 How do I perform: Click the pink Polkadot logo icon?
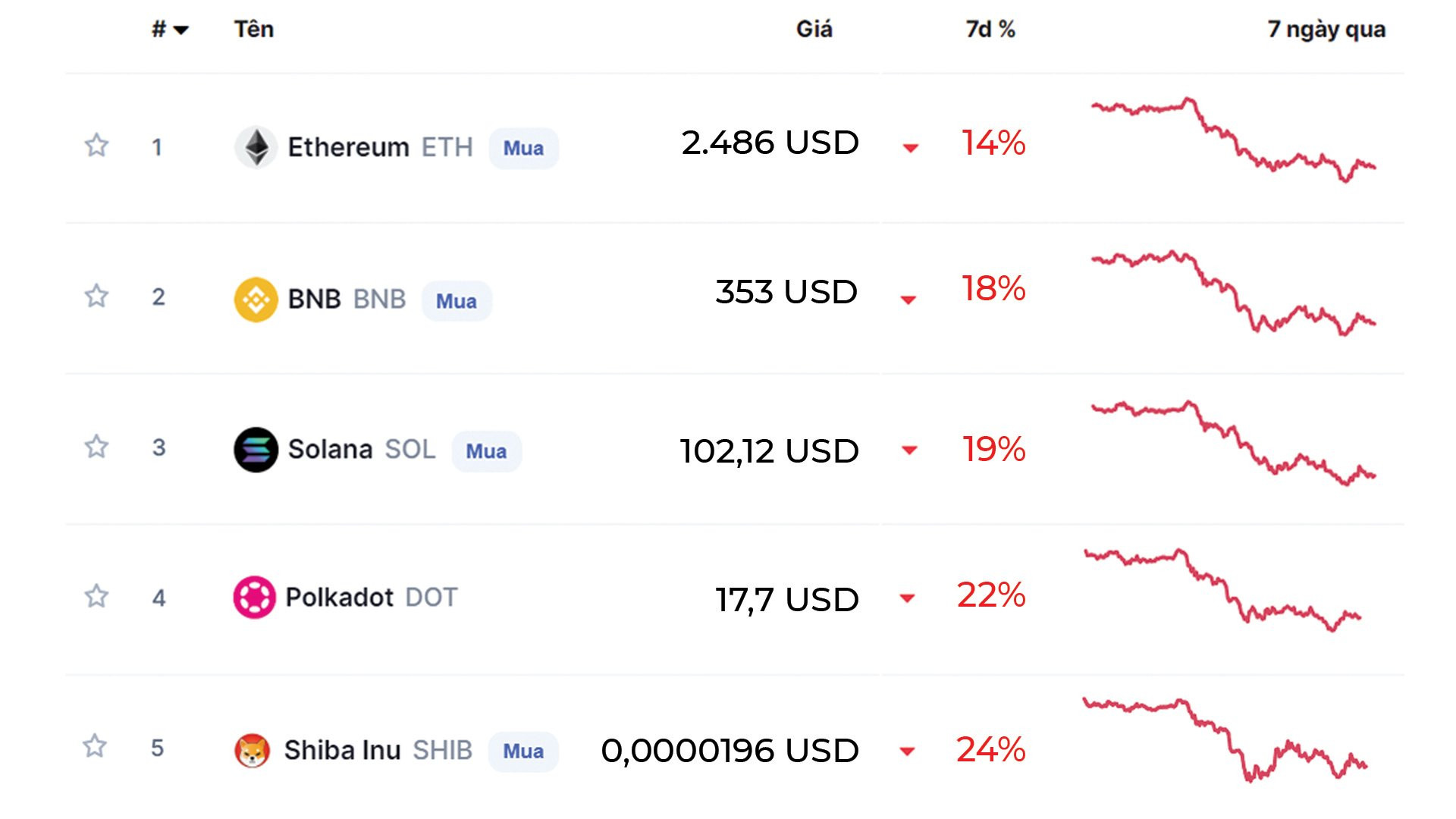[x=255, y=598]
